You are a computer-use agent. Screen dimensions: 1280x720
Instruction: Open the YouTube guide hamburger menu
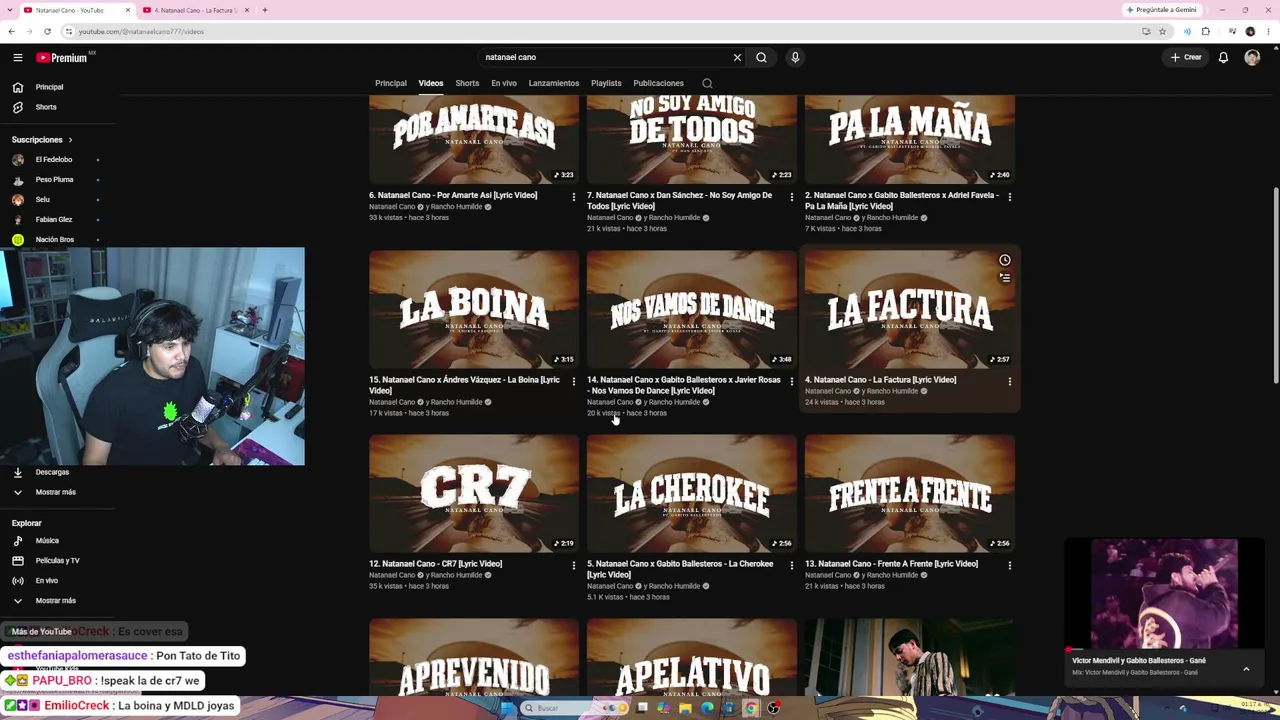pyautogui.click(x=18, y=58)
